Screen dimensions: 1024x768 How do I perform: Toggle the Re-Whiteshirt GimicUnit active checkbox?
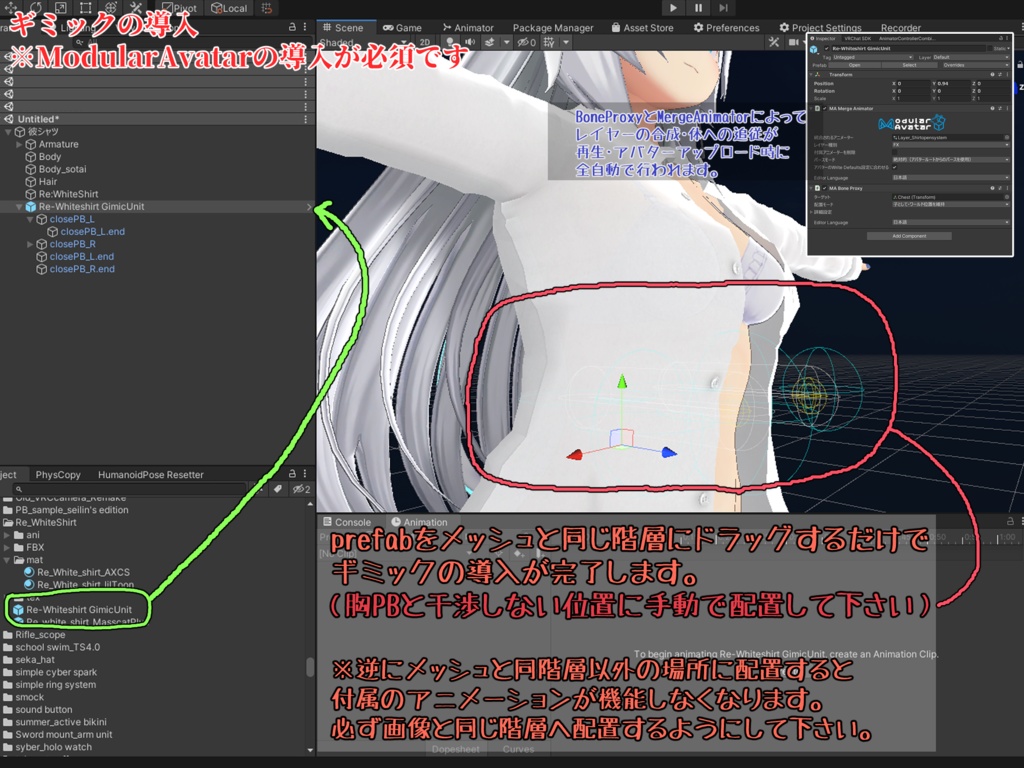click(x=827, y=49)
